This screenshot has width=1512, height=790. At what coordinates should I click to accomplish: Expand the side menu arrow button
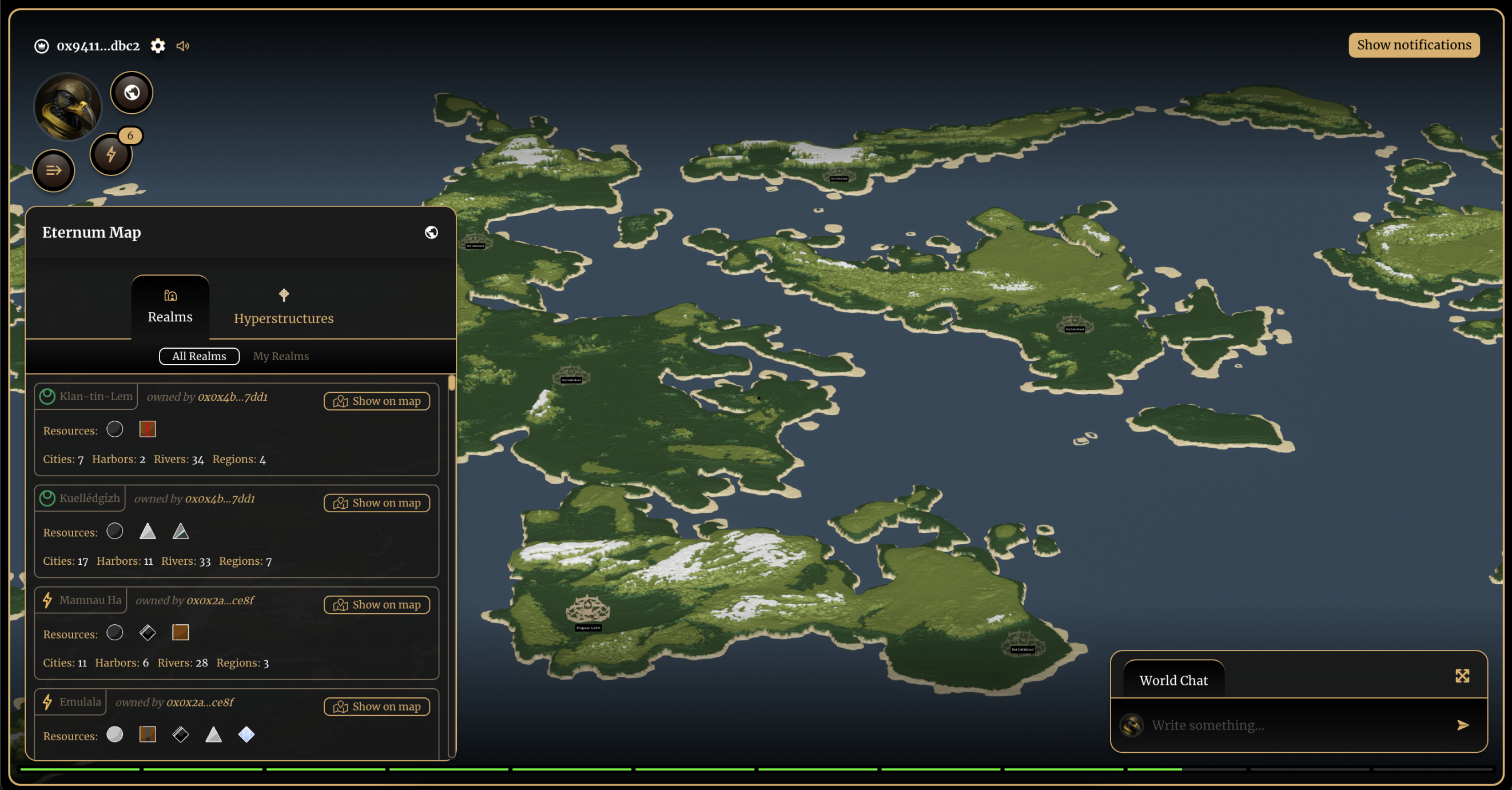[53, 171]
